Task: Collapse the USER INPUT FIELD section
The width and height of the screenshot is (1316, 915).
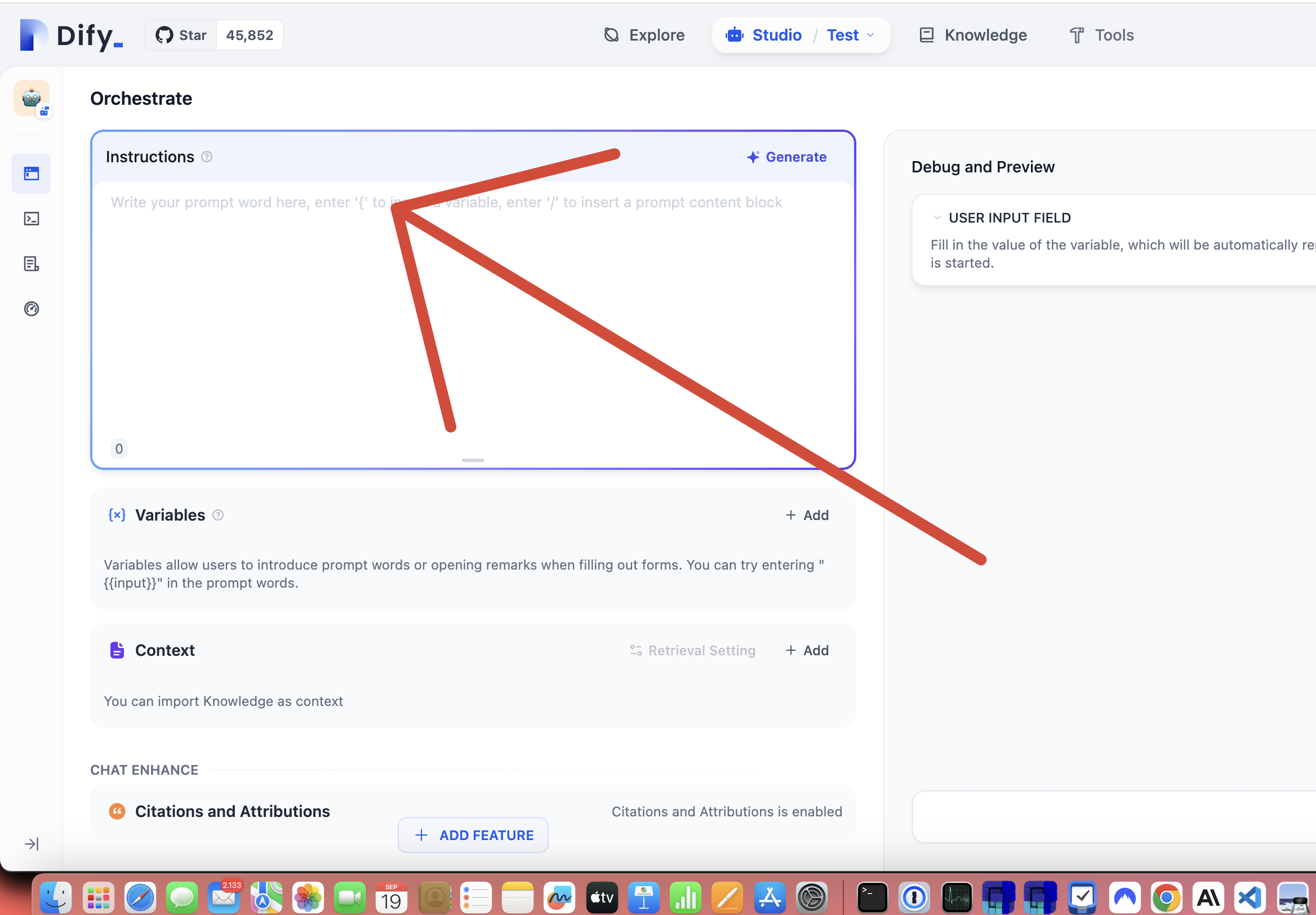Action: tap(937, 218)
